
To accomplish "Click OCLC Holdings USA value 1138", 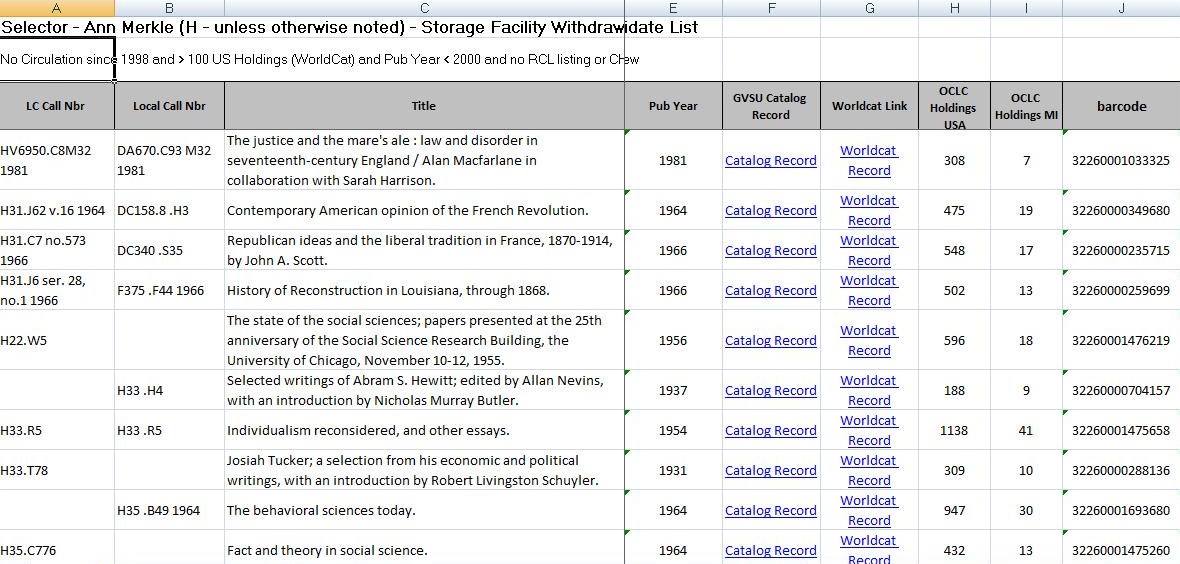I will click(x=954, y=431).
